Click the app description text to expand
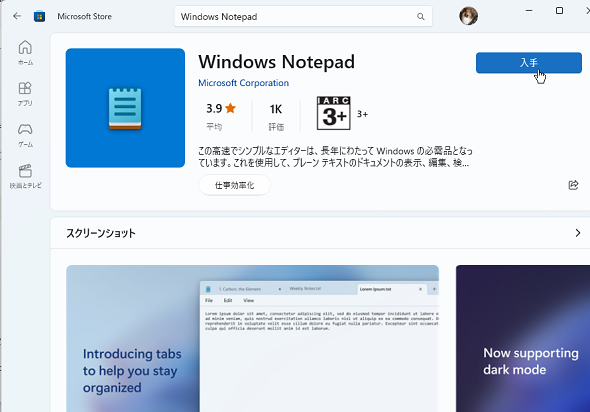The width and height of the screenshot is (590, 412). pos(335,157)
